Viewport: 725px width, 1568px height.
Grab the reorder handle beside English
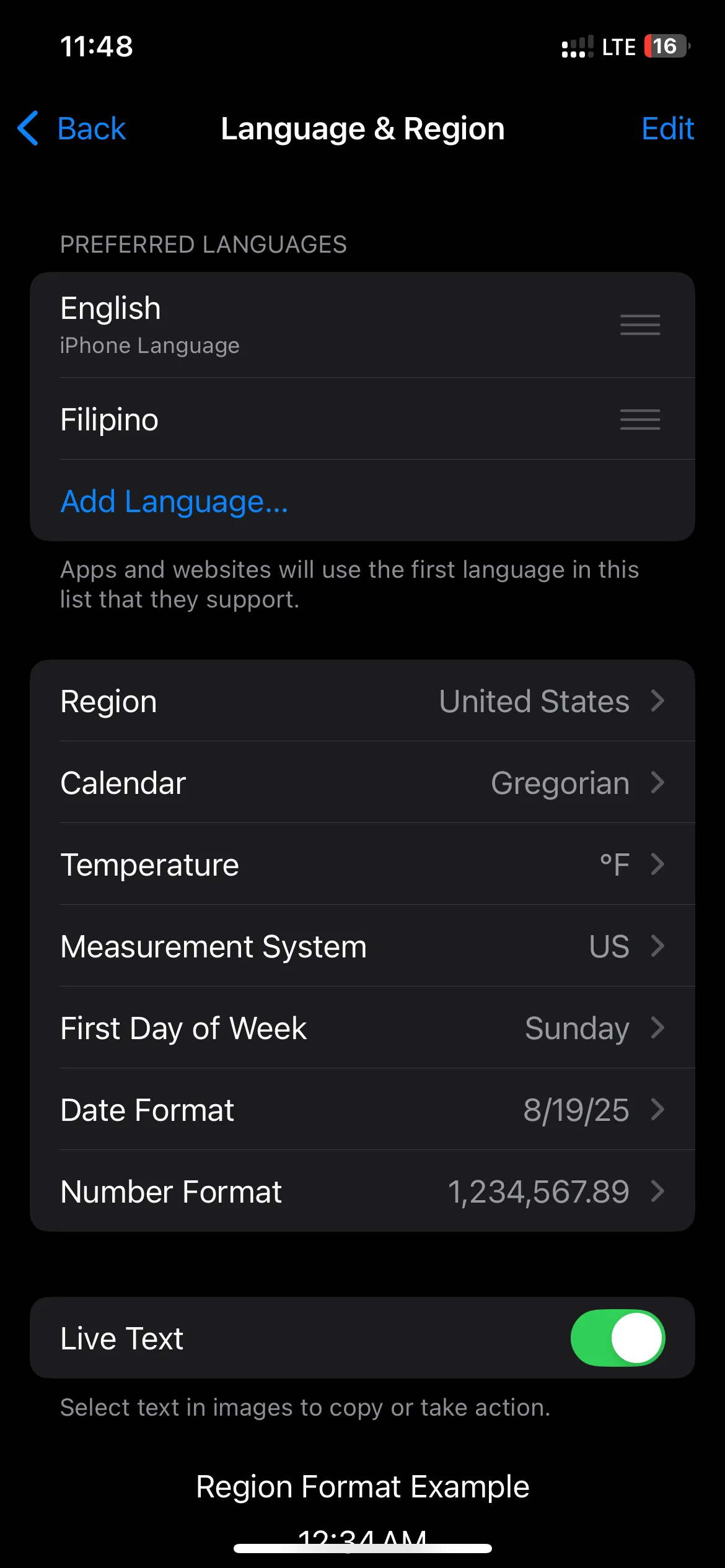[x=640, y=324]
